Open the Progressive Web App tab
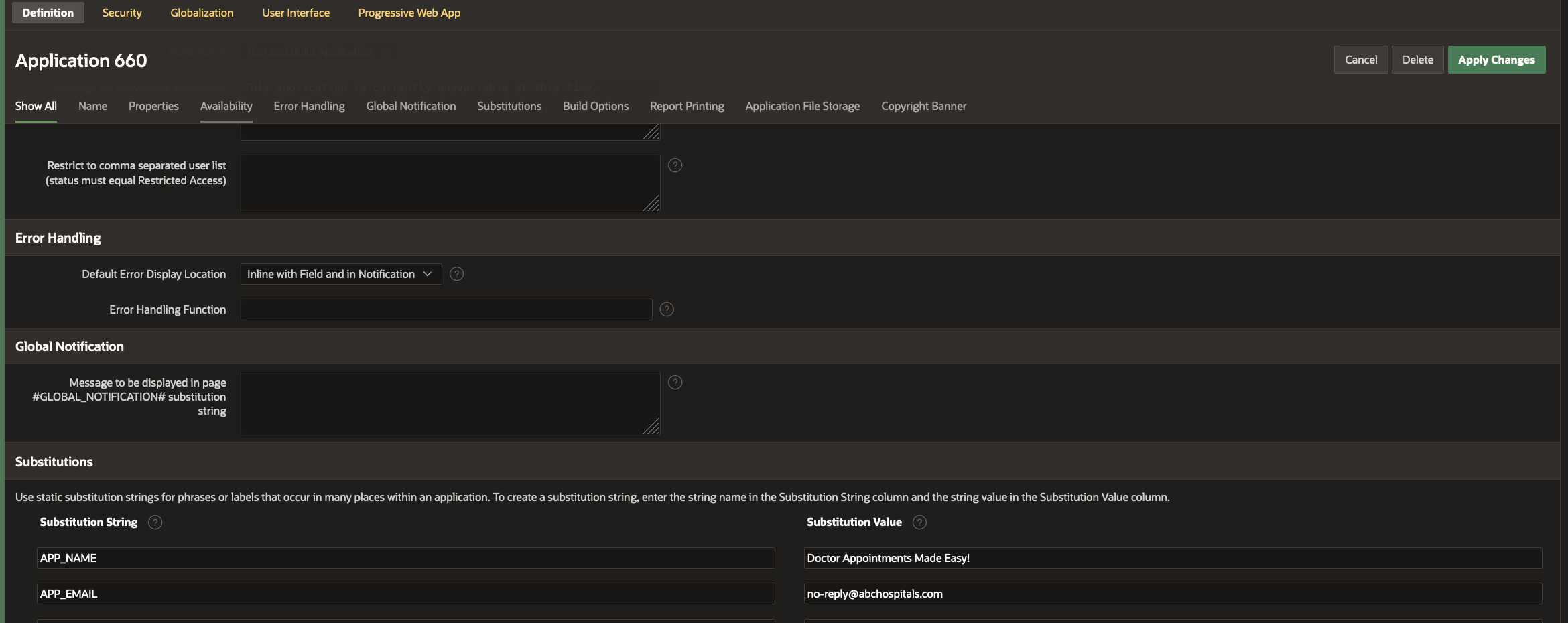Image resolution: width=1568 pixels, height=623 pixels. pos(409,13)
